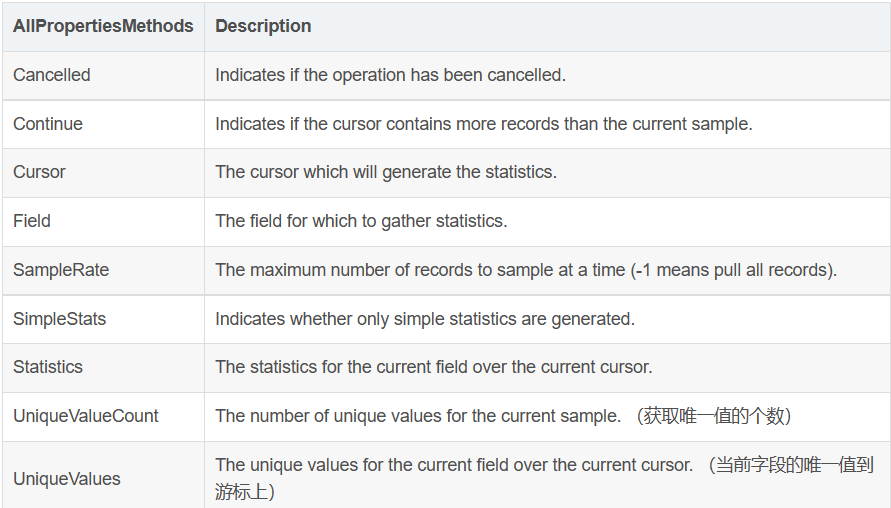Select the SampleRate property cell
This screenshot has height=508, width=891.
tap(61, 270)
